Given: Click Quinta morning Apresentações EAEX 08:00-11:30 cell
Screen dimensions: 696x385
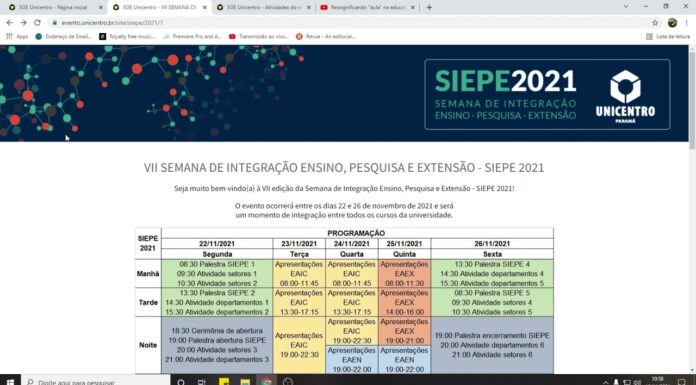Looking at the screenshot, I should coord(404,274).
